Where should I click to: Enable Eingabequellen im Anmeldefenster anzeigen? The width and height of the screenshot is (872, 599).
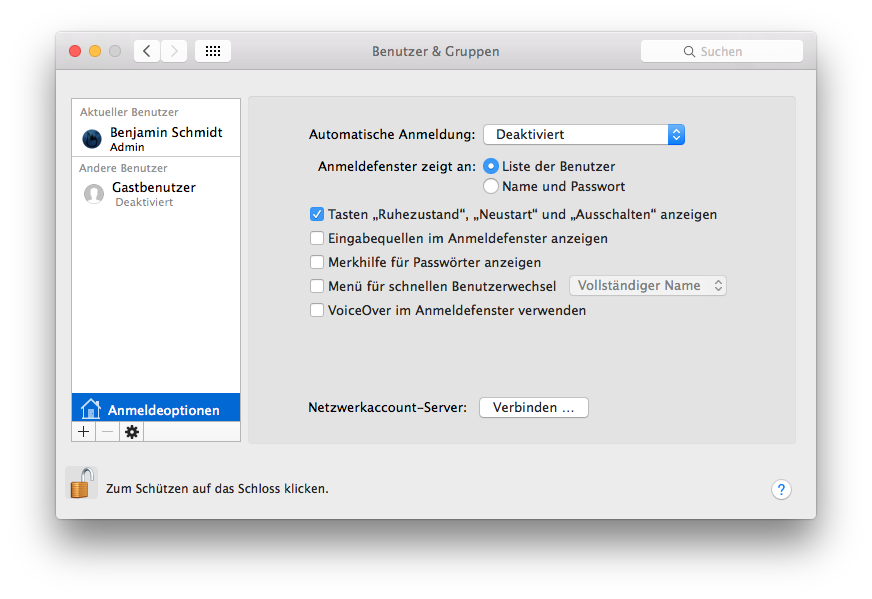click(x=317, y=238)
